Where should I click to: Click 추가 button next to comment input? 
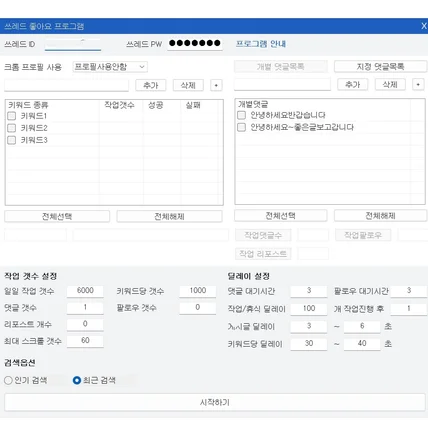pos(353,85)
